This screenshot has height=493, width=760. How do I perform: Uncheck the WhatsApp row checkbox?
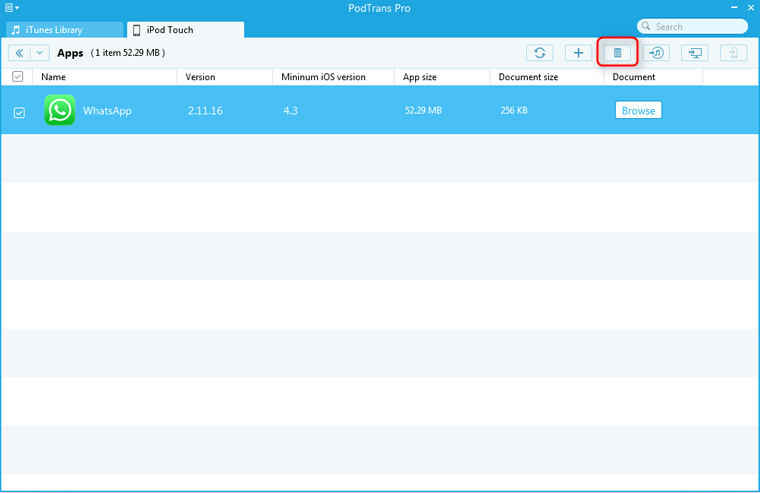tap(19, 112)
